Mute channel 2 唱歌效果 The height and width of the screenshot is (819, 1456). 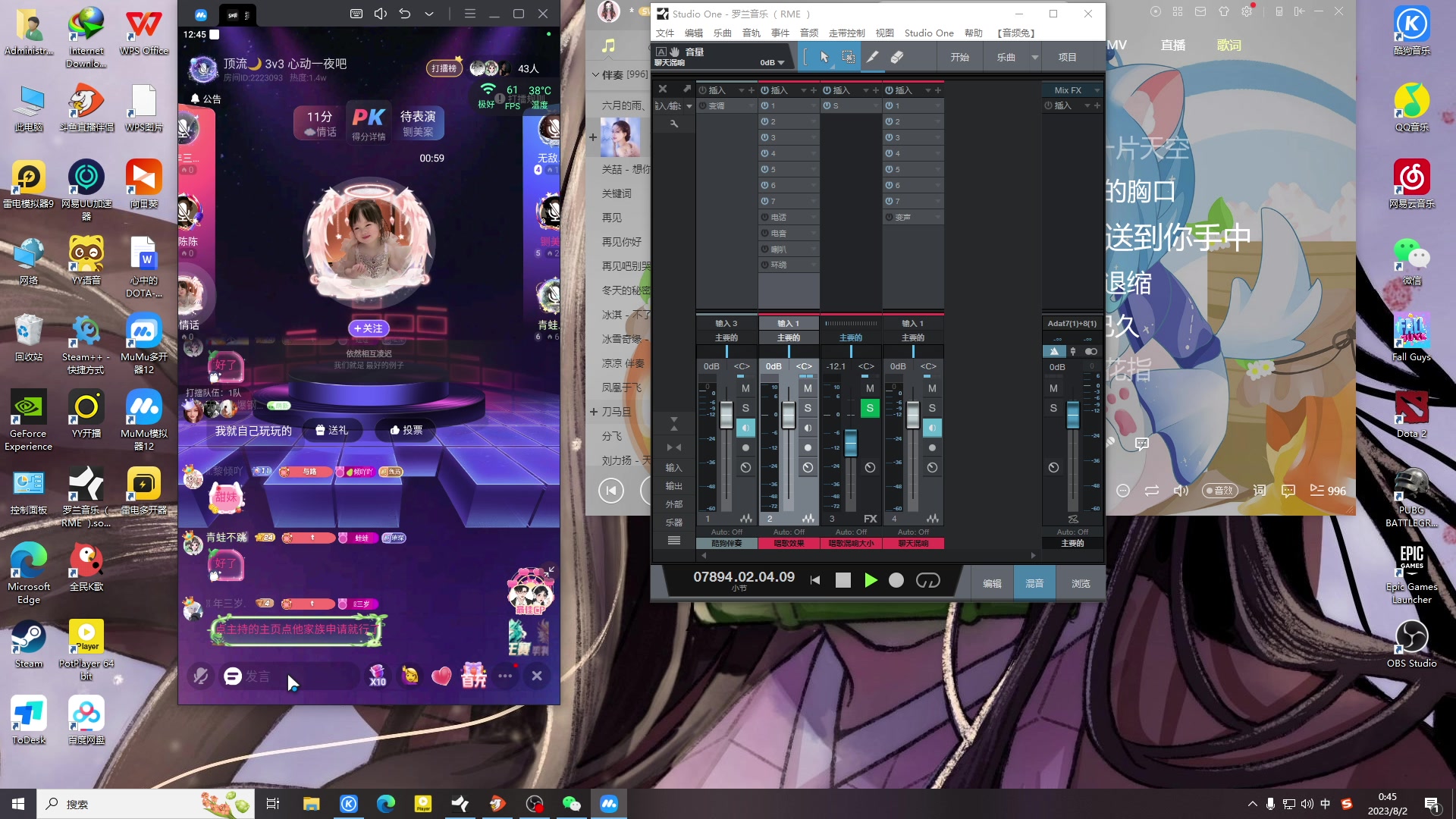[808, 388]
